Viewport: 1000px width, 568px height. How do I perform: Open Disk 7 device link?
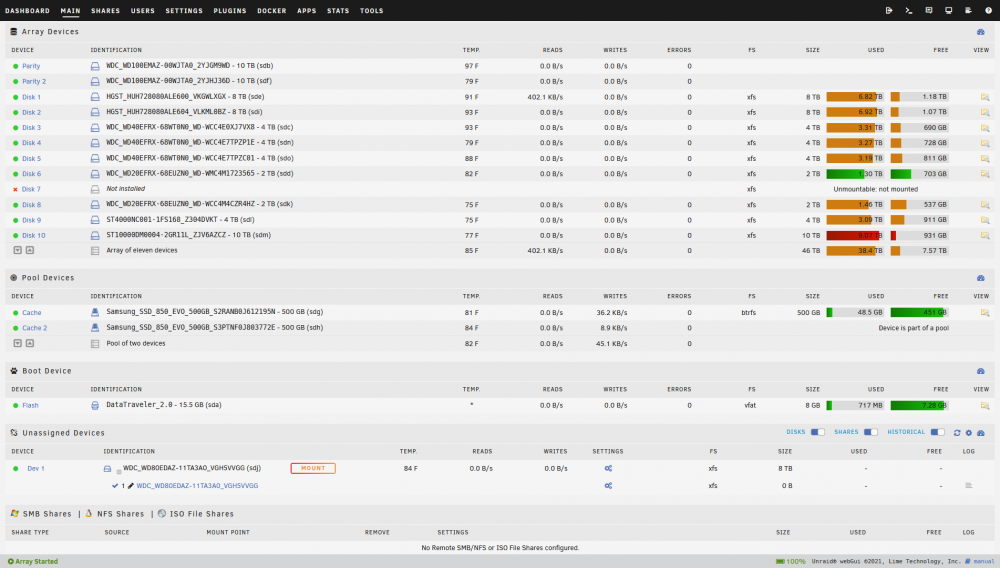coord(31,189)
